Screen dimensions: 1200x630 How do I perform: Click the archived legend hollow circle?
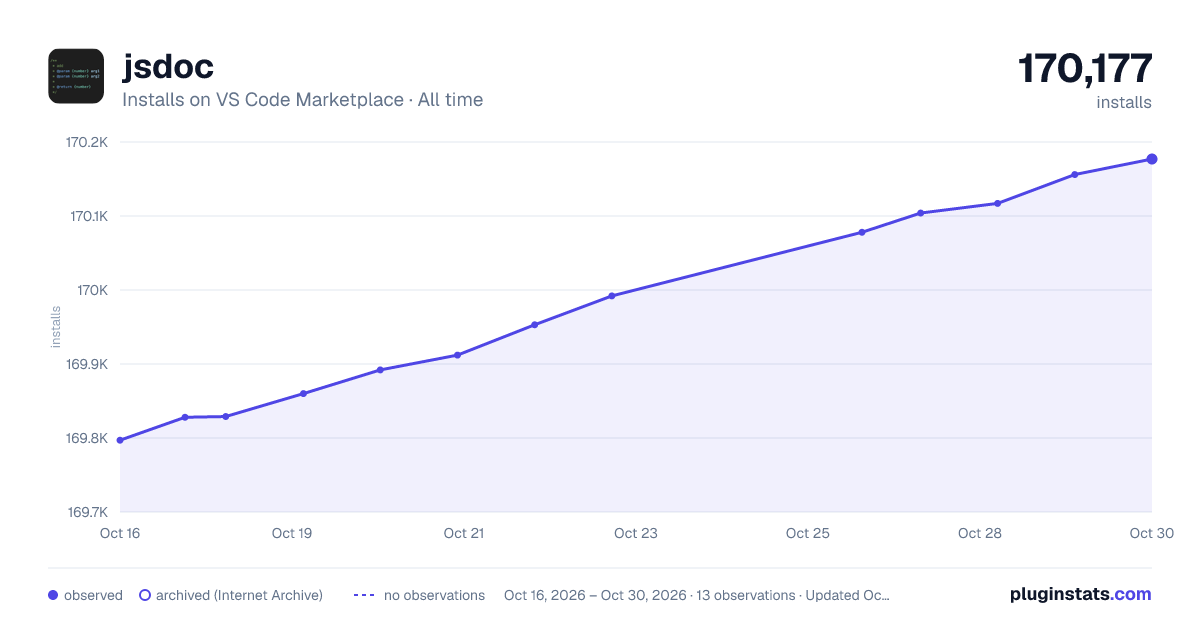coord(145,595)
